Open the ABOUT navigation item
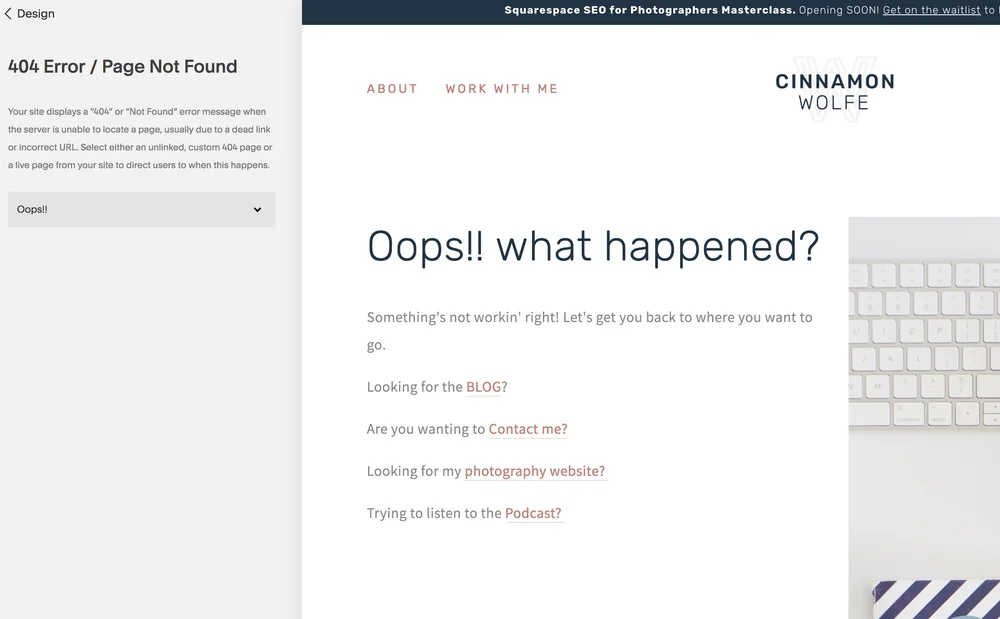This screenshot has height=619, width=1000. tap(392, 89)
